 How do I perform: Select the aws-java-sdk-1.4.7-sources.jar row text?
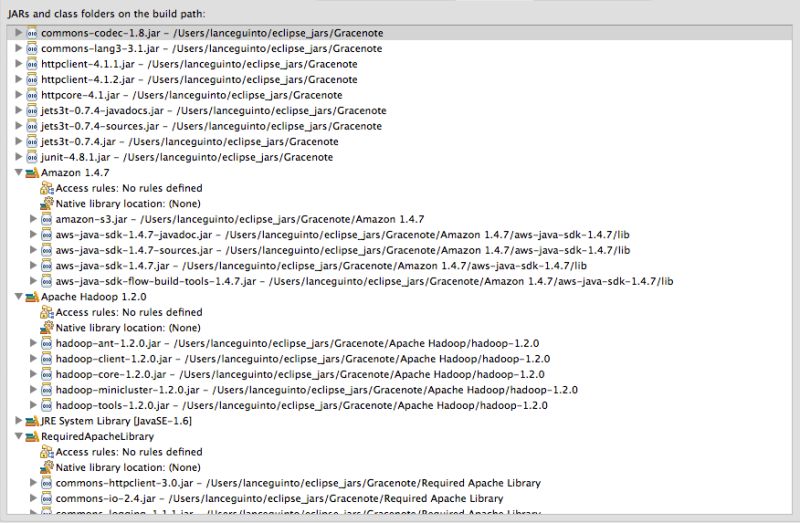343,250
